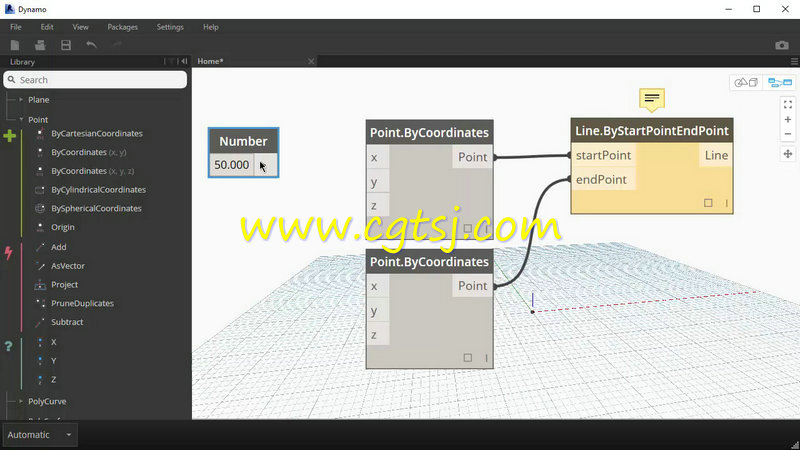Viewport: 800px width, 450px height.
Task: Toggle preview checkbox on lower Point.ByCoordinates node
Action: pos(467,358)
